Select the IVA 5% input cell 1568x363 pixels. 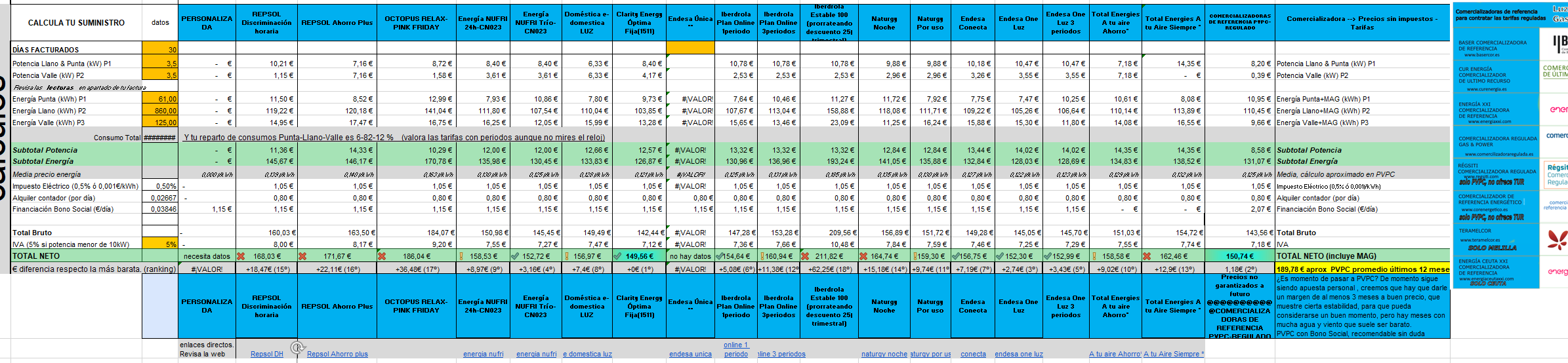(x=160, y=244)
